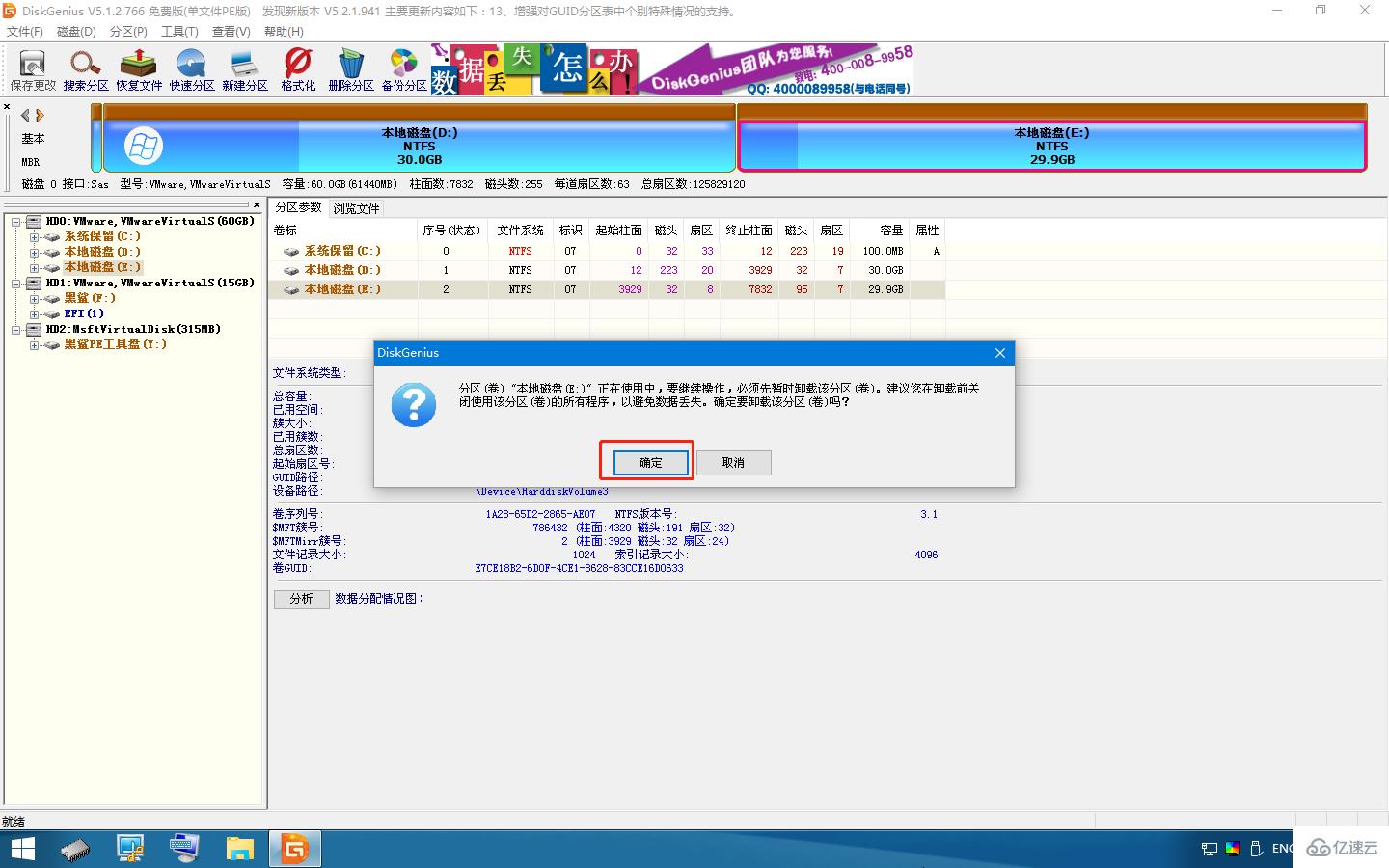Select EFI(1) in the disk tree
This screenshot has width=1389, height=868.
(84, 313)
